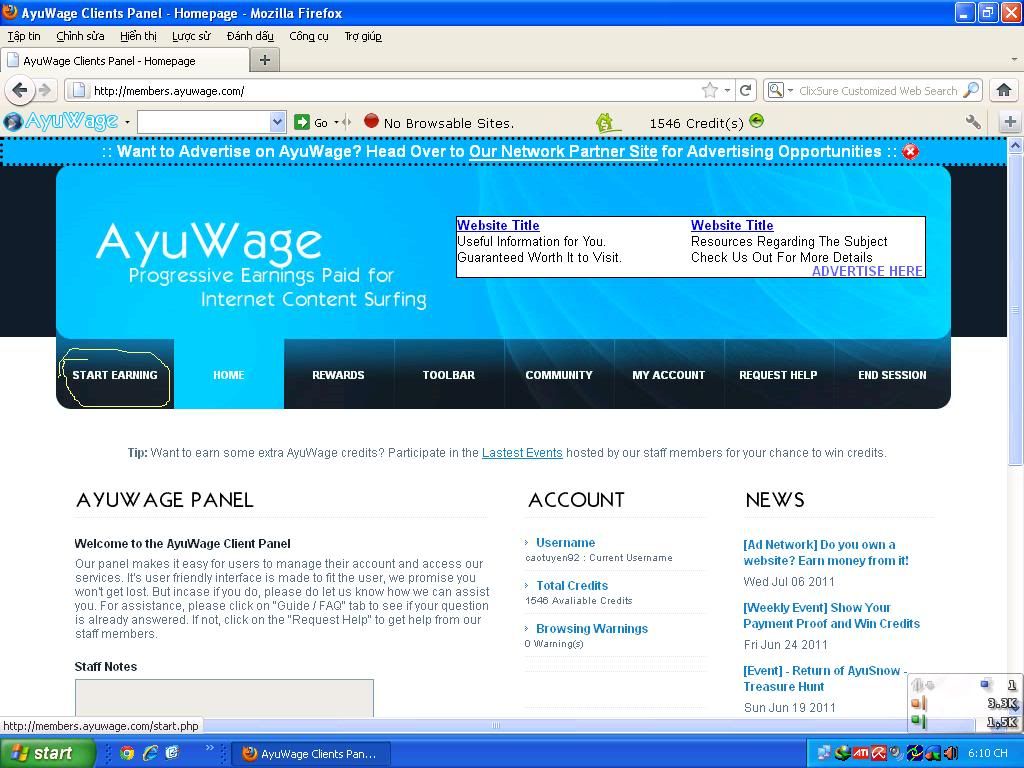This screenshot has height=768, width=1024.
Task: Click the green house dollar icon
Action: click(605, 122)
